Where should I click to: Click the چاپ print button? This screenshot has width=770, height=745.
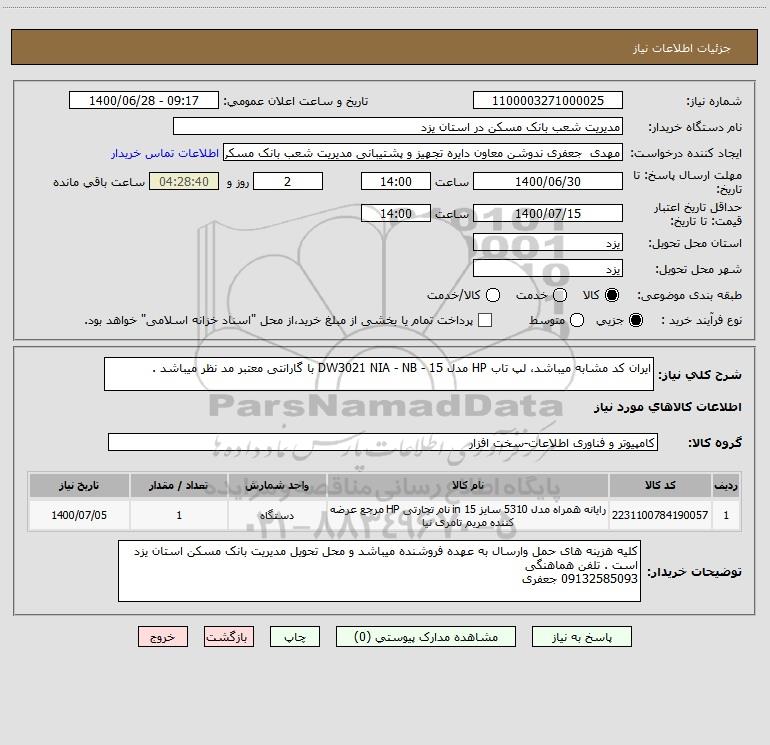point(295,637)
